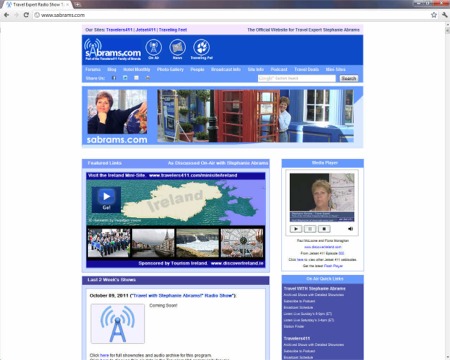
Task: Click the blue radio tower show image
Action: click(118, 324)
